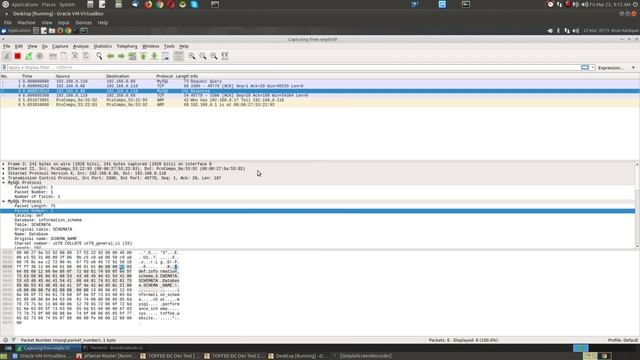
Task: Jump to first packet icon
Action: [143, 56]
